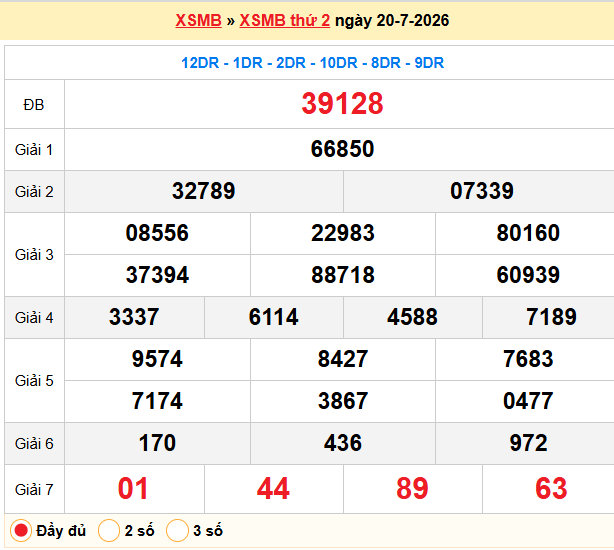The image size is (614, 550).
Task: Click the Giải 3 row label
Action: pos(34,255)
